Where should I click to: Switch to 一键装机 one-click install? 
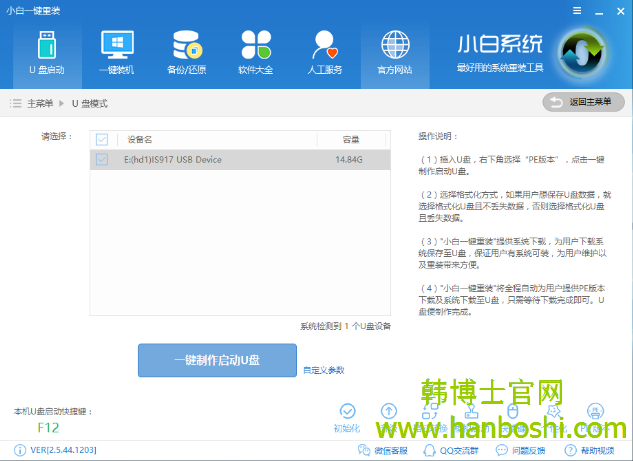(116, 53)
